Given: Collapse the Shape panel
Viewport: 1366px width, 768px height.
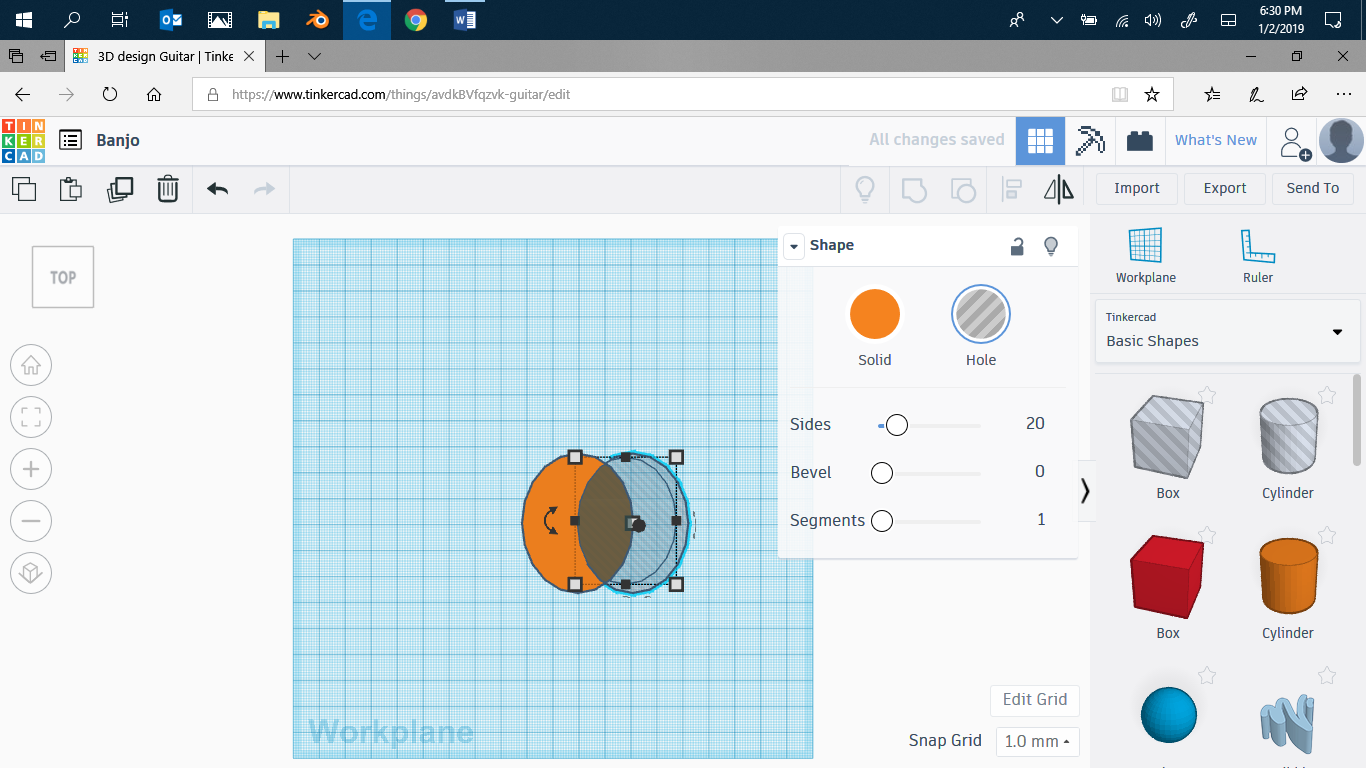Looking at the screenshot, I should pos(794,246).
